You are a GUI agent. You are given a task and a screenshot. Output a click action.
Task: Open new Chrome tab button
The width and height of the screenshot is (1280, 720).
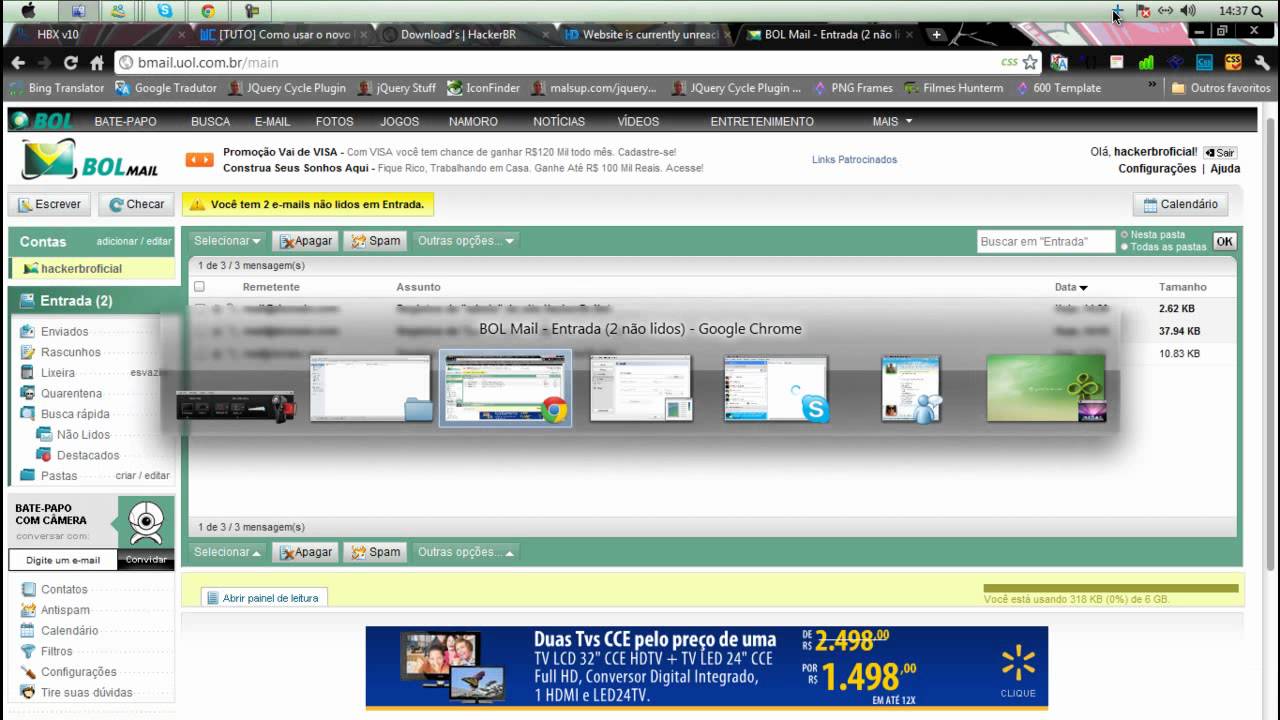[936, 34]
